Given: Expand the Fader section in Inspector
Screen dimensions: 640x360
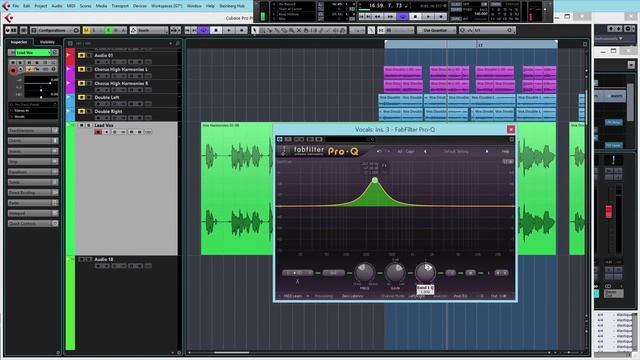Looking at the screenshot, I should coord(33,203).
